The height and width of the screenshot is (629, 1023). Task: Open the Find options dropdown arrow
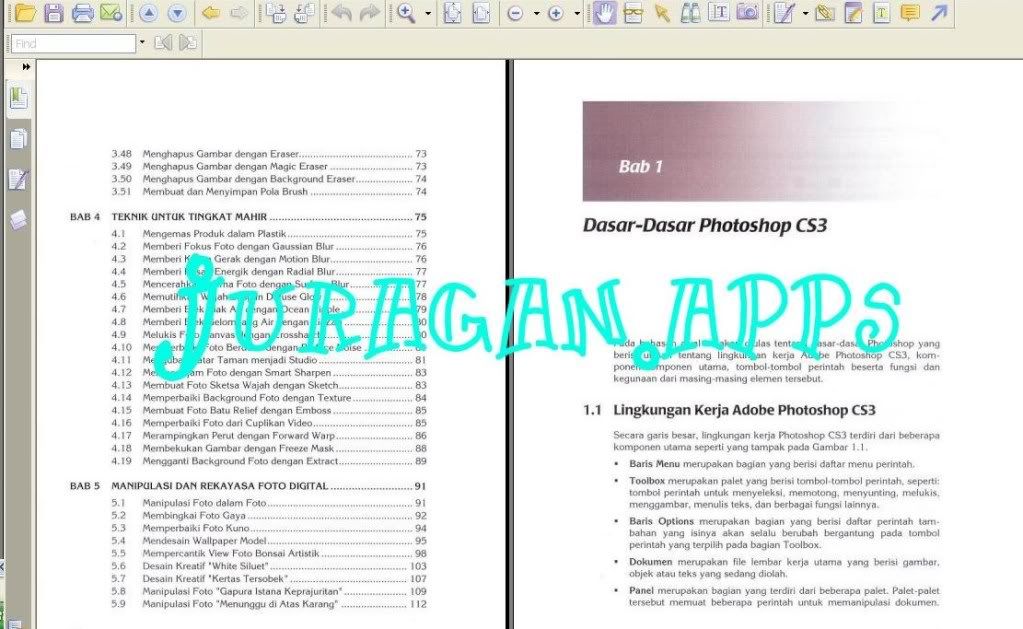(x=142, y=43)
